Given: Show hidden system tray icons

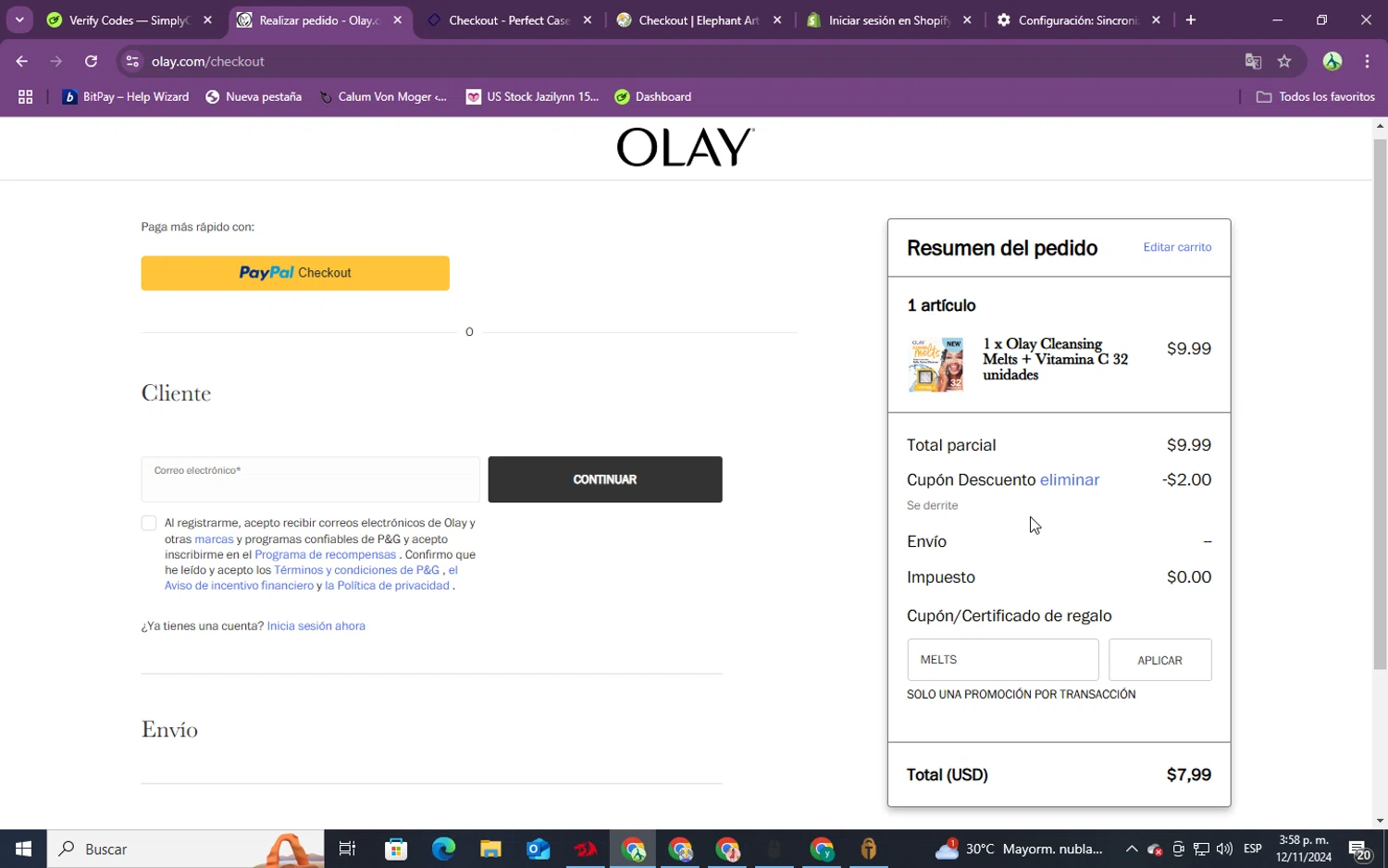Looking at the screenshot, I should [1131, 849].
